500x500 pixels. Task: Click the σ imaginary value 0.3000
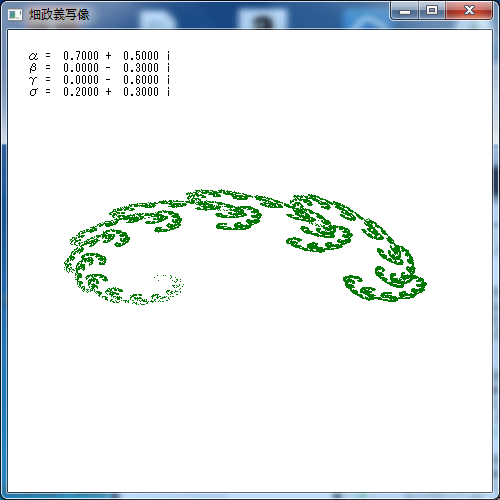coord(141,92)
